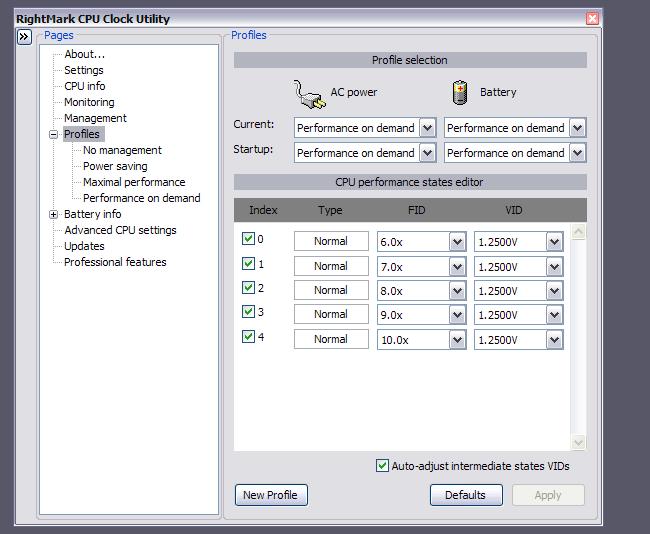Screen dimensions: 650x534
Task: Click the Type column header
Action: click(330, 210)
